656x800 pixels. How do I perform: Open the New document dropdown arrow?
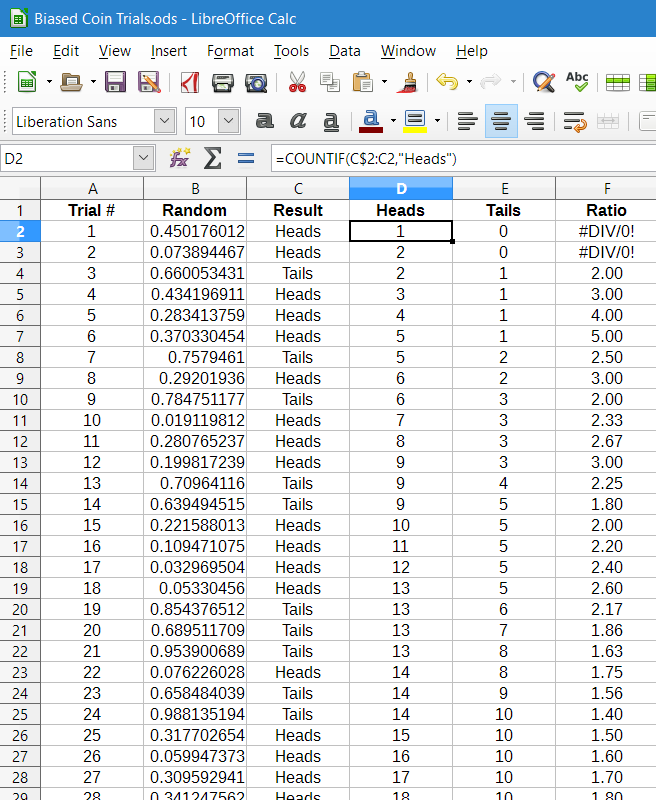pos(49,82)
